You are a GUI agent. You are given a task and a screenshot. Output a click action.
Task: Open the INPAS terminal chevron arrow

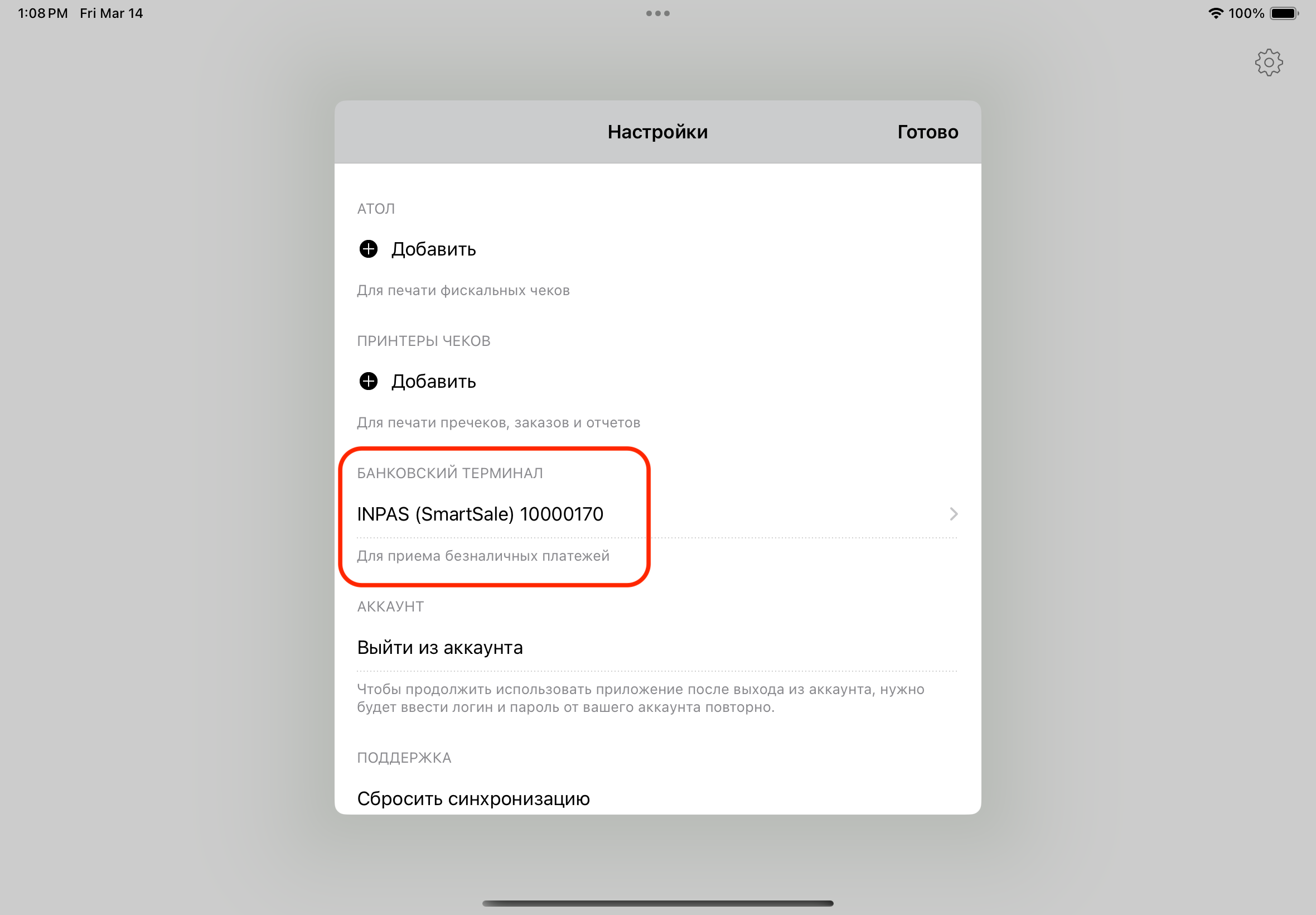[954, 514]
